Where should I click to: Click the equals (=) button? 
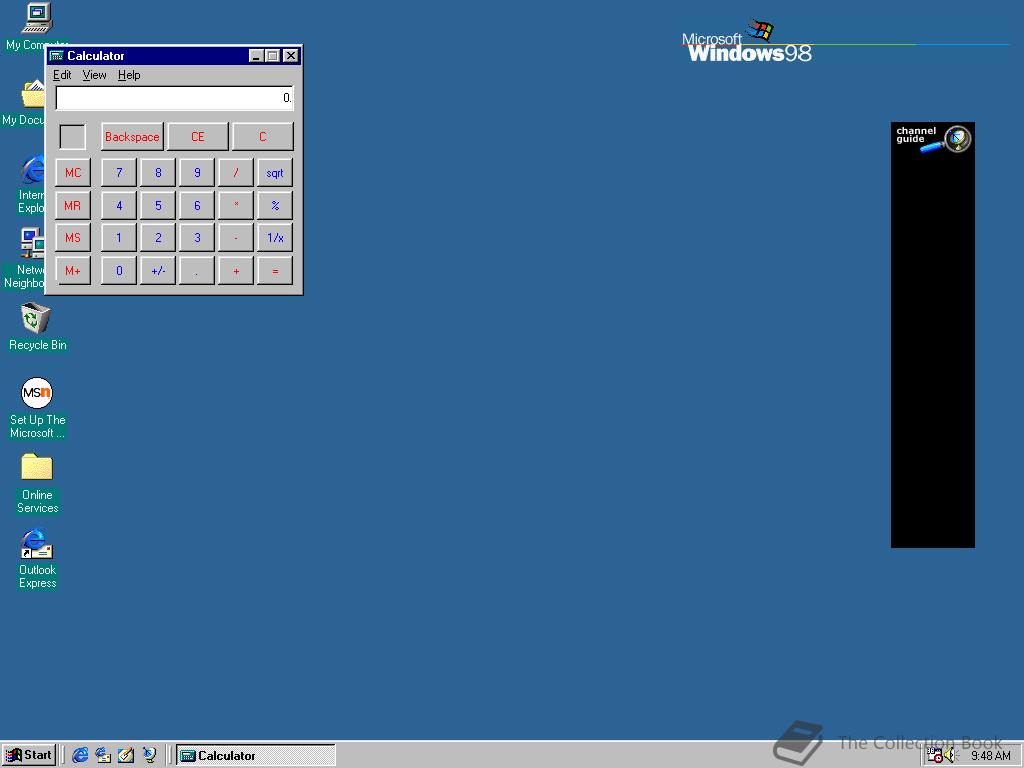click(275, 270)
